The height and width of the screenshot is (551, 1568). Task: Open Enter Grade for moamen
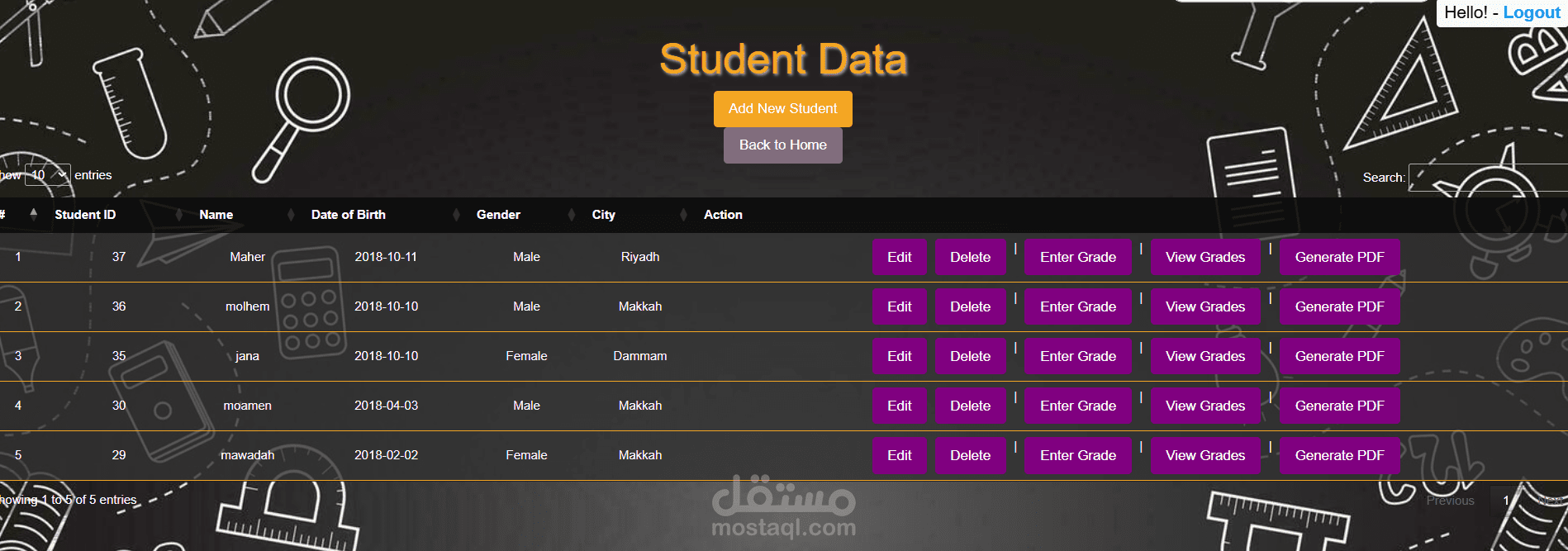pos(1077,406)
